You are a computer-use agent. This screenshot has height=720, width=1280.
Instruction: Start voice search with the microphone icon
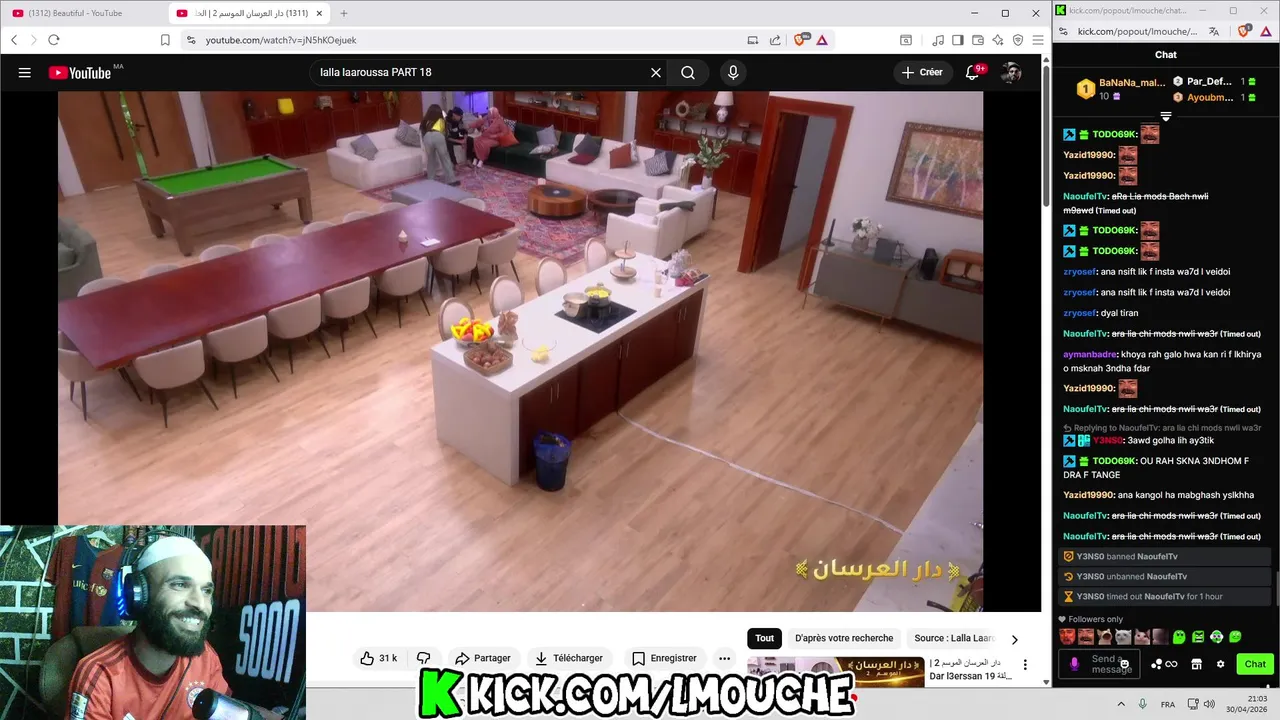(x=733, y=72)
